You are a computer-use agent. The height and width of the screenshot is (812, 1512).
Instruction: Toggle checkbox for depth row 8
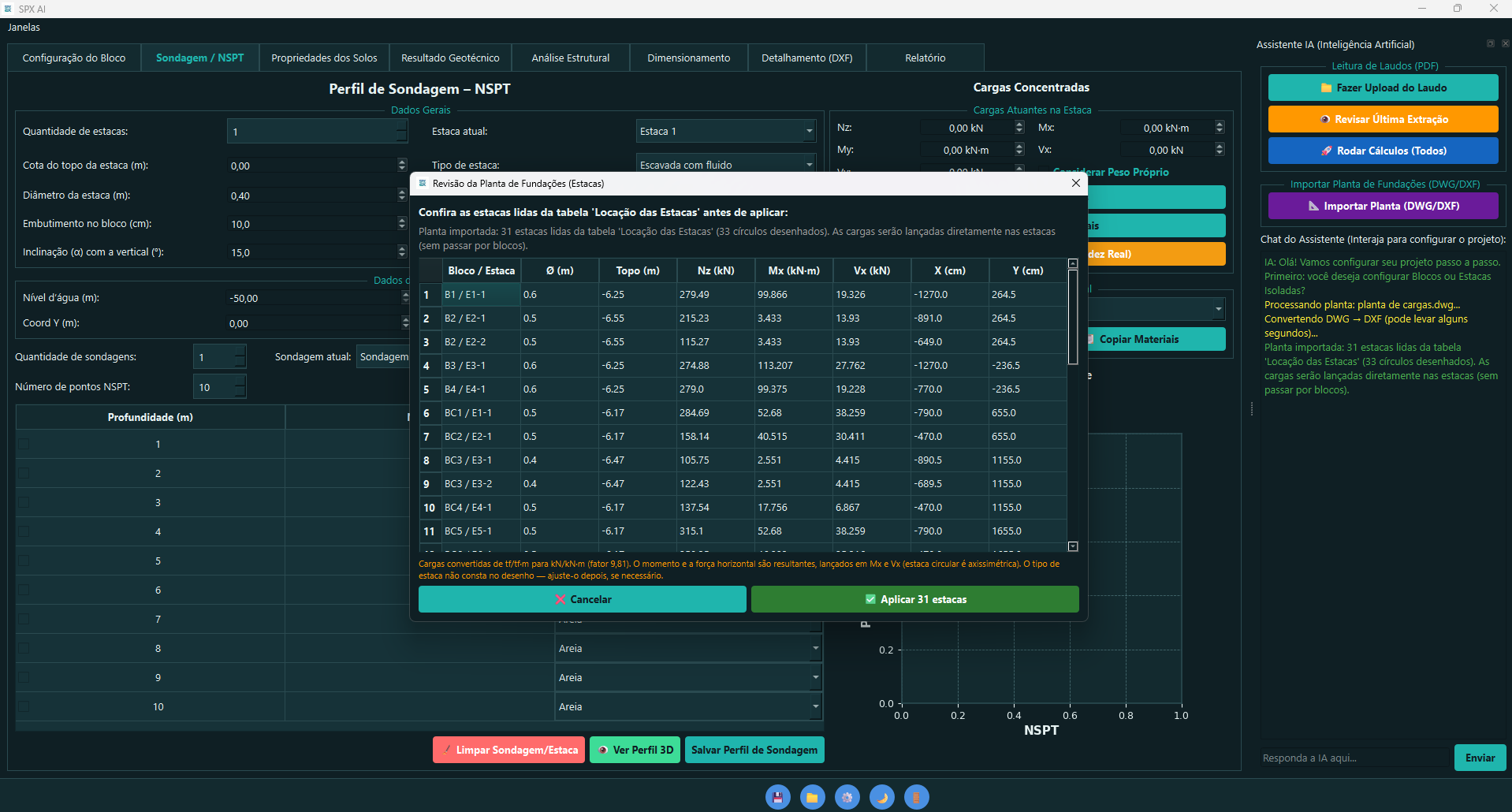point(24,648)
